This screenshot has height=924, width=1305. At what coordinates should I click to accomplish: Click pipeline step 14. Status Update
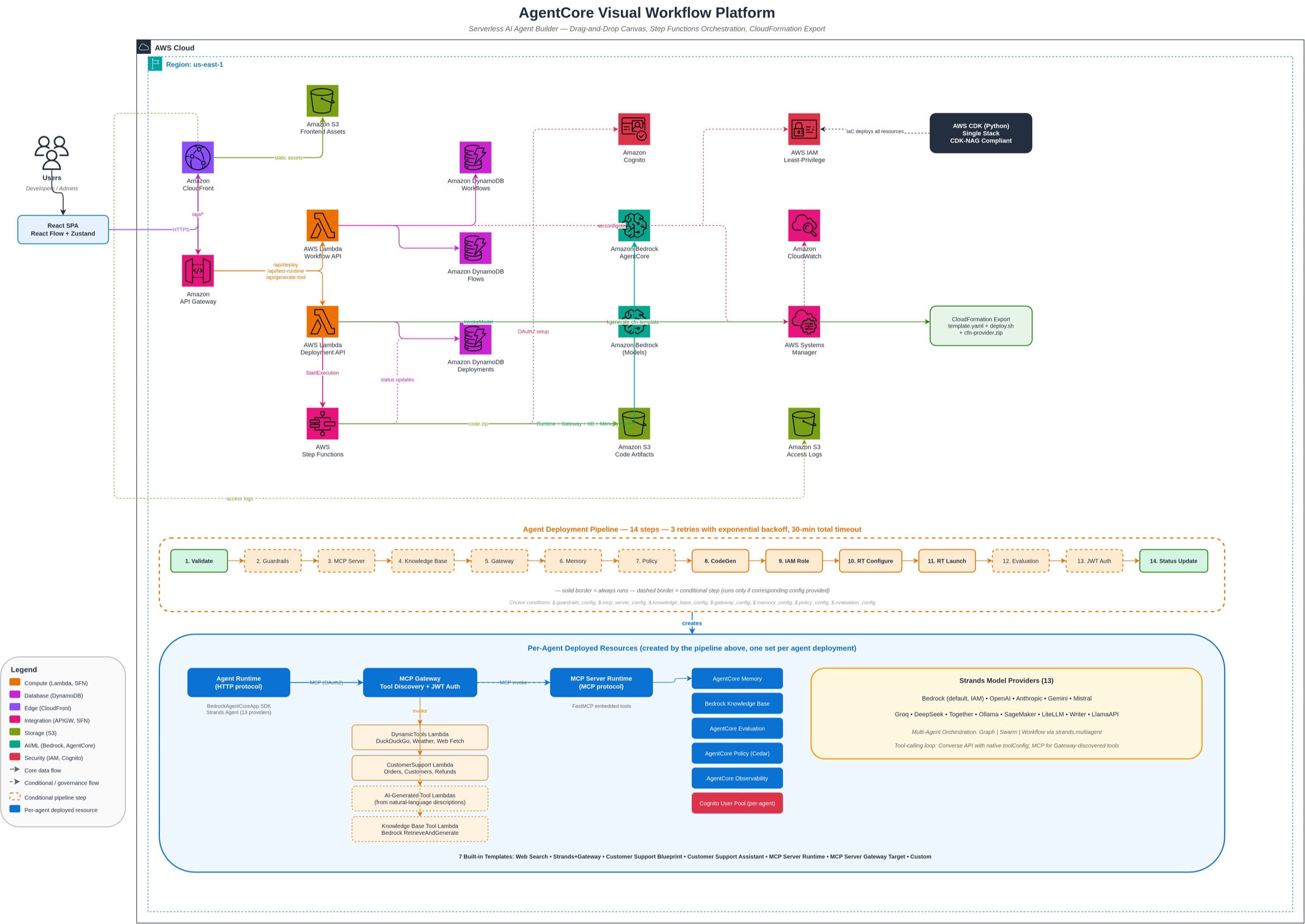[x=1173, y=560]
